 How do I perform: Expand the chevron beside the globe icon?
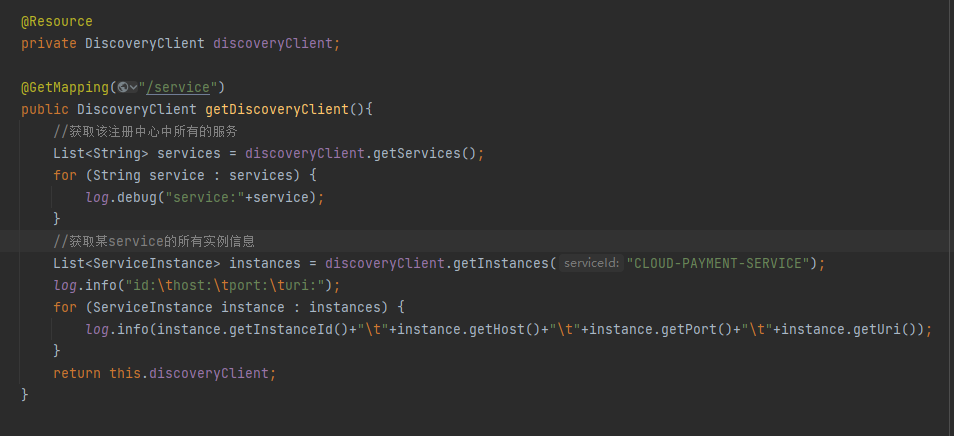click(x=134, y=87)
